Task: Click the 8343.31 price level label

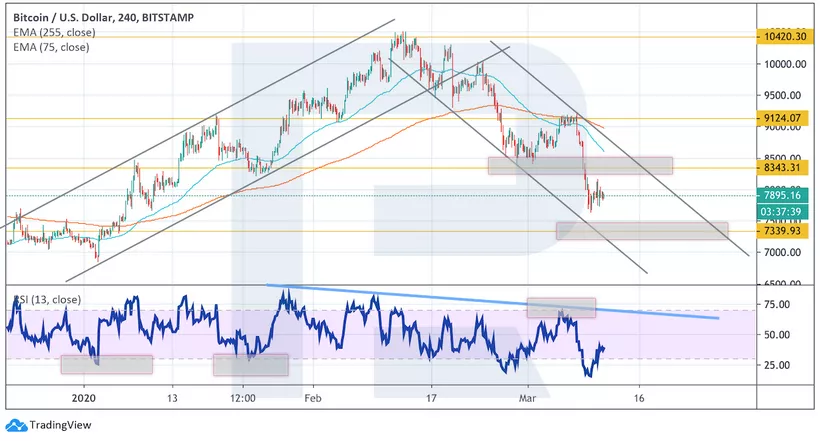Action: tap(783, 168)
